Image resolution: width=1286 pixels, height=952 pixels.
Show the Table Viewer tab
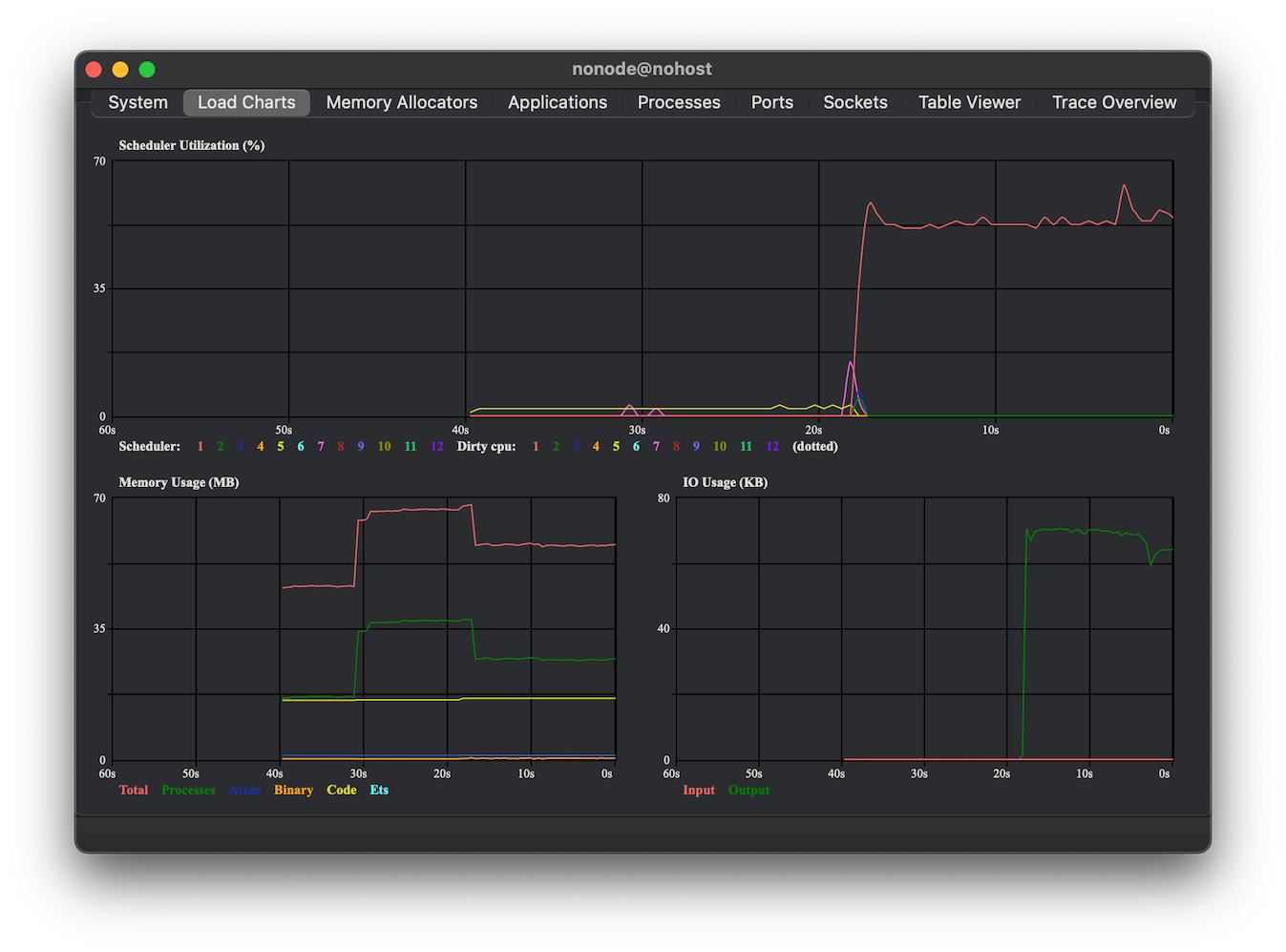click(969, 102)
